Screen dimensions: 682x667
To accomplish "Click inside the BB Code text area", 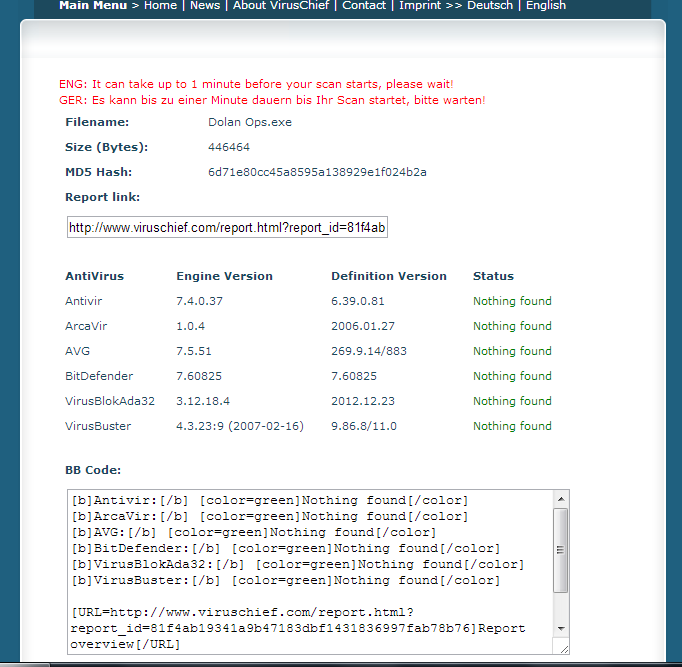I will [310, 571].
